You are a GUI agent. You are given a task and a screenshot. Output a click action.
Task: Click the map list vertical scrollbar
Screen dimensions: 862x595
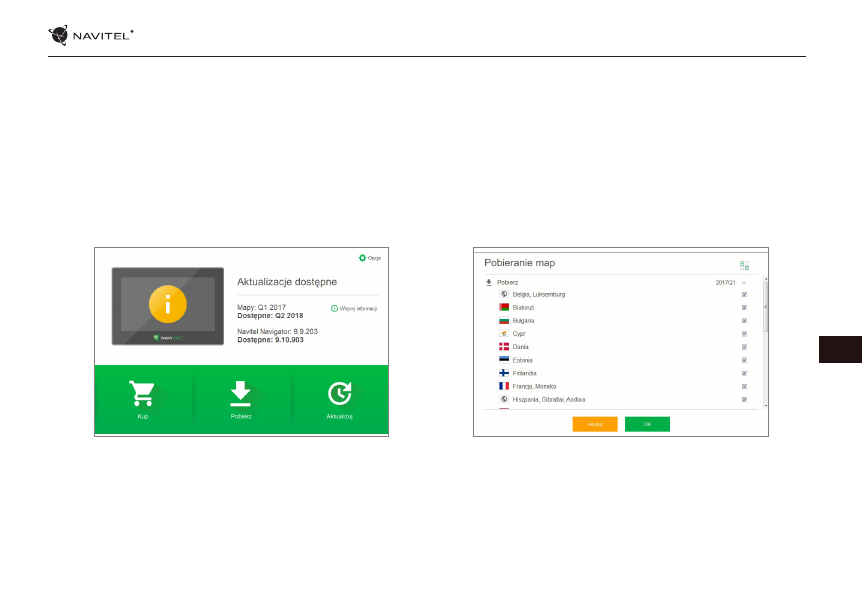[765, 310]
